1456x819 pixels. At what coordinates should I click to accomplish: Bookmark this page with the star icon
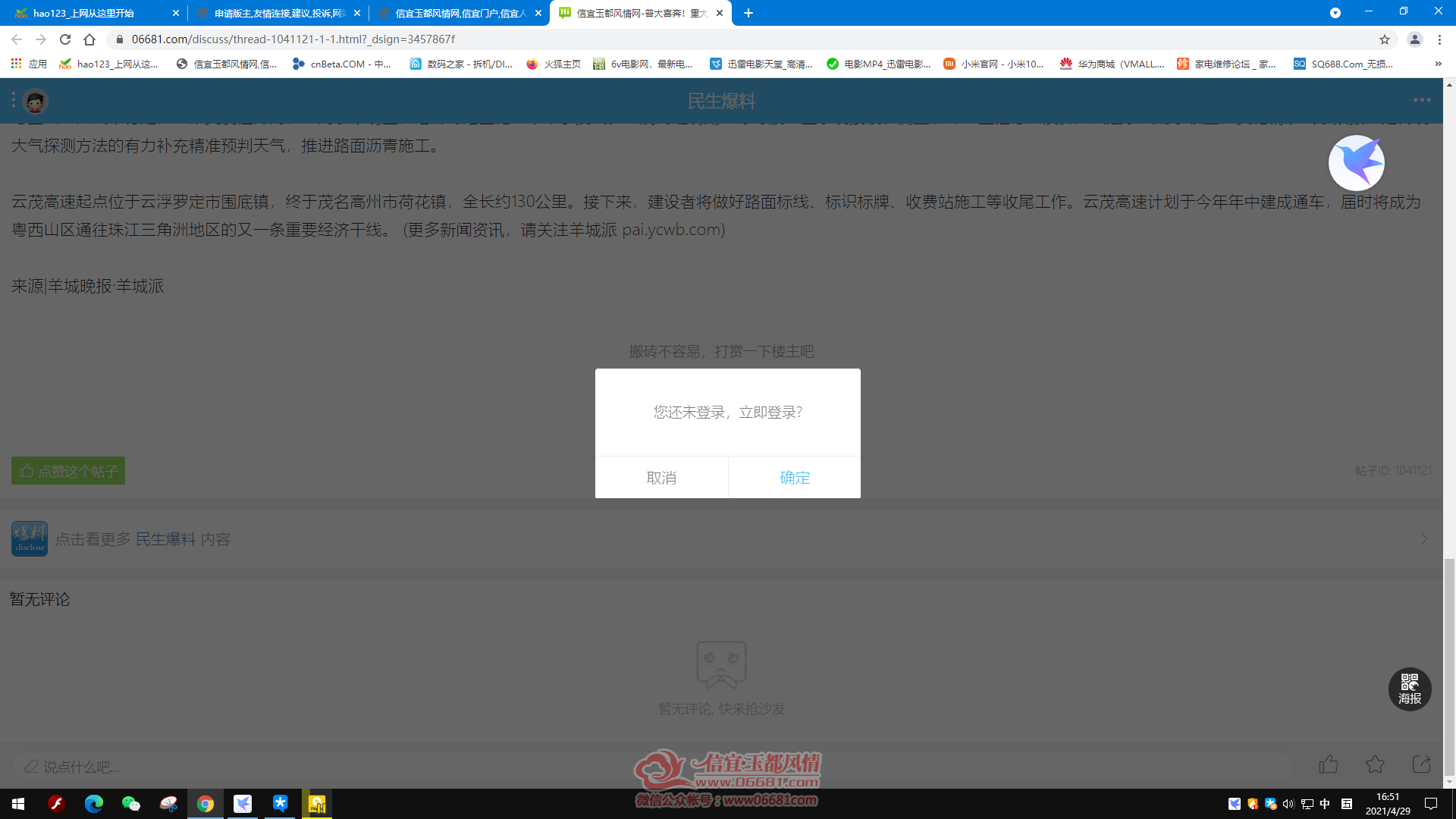(1385, 39)
